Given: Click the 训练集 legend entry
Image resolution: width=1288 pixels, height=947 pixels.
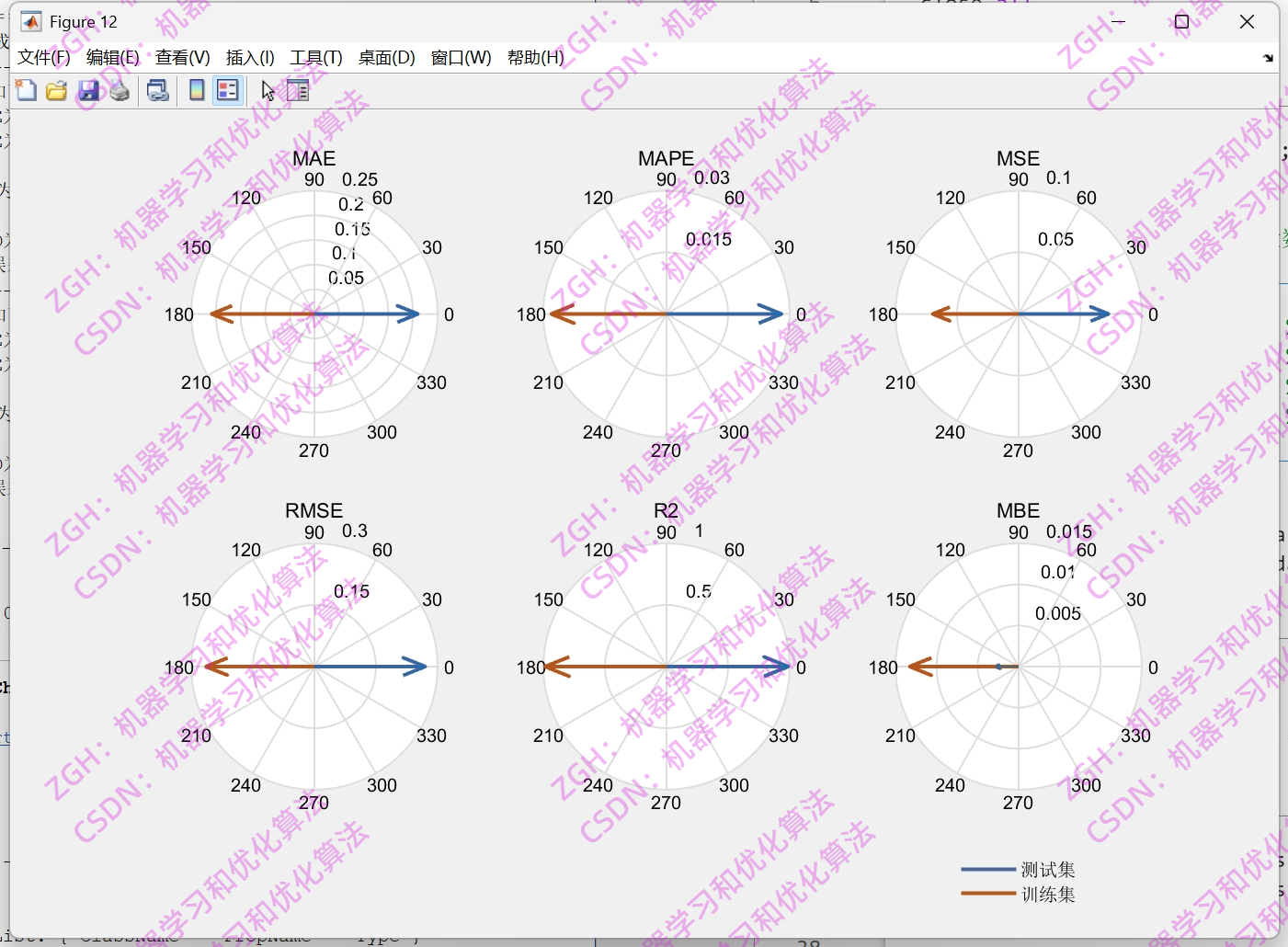Looking at the screenshot, I should click(x=1048, y=895).
